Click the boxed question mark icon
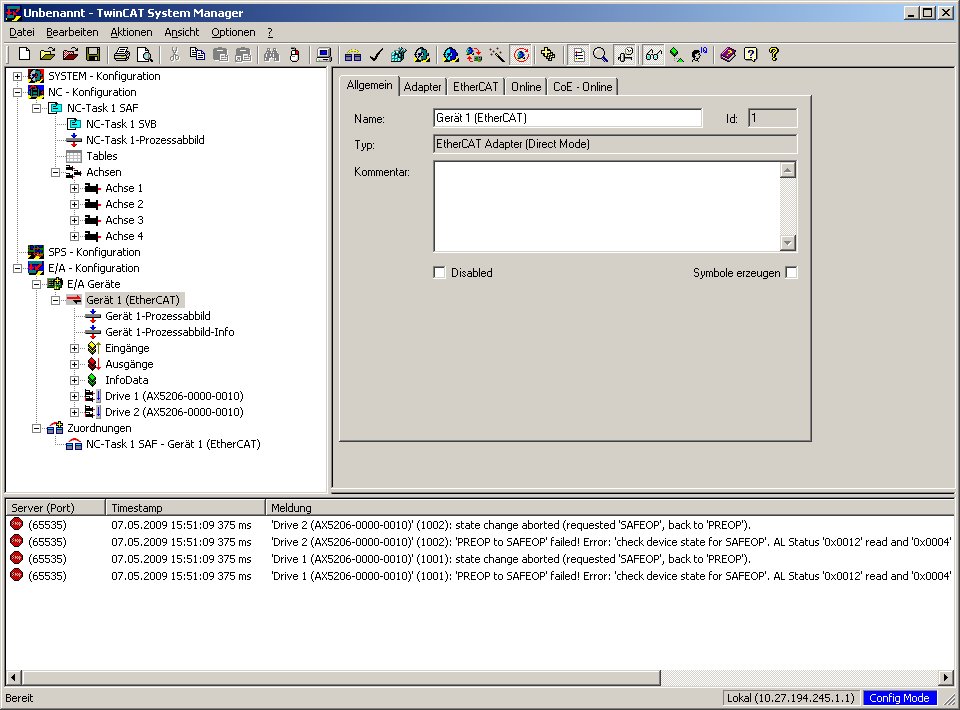This screenshot has height=710, width=960. click(x=751, y=54)
